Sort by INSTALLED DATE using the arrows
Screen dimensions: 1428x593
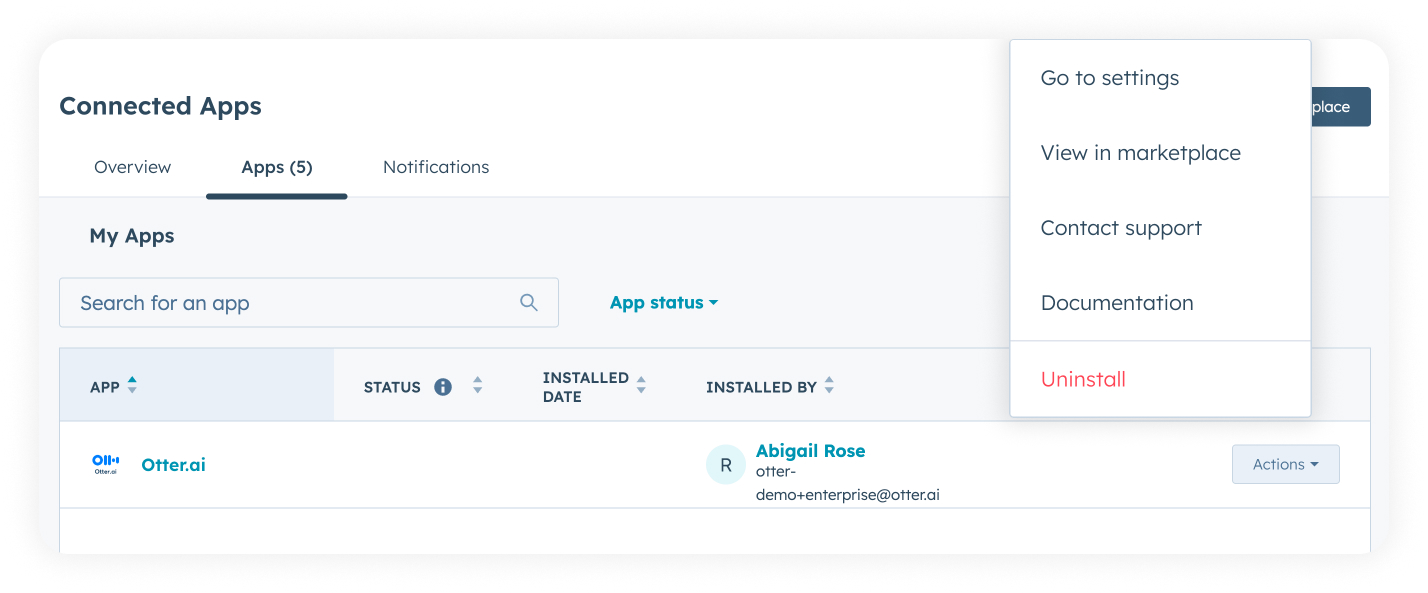click(641, 385)
